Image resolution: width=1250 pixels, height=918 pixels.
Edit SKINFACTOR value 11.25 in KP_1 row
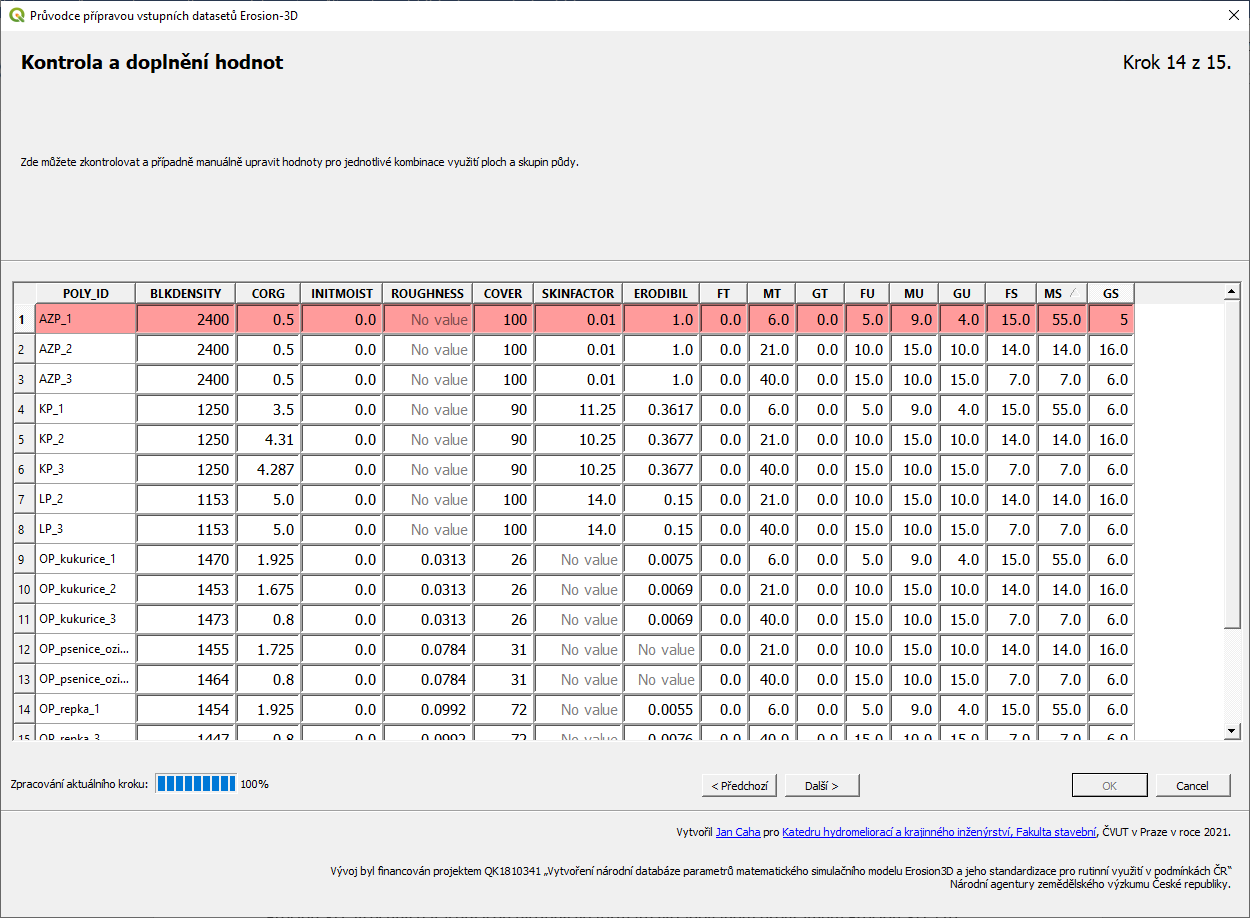click(578, 409)
